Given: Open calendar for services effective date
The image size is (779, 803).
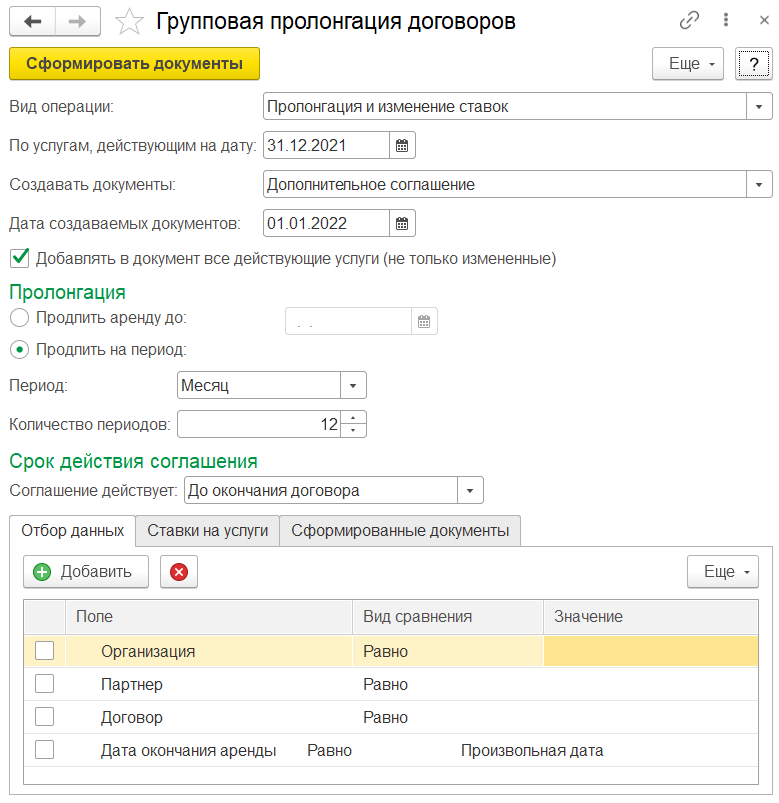Looking at the screenshot, I should [x=402, y=145].
